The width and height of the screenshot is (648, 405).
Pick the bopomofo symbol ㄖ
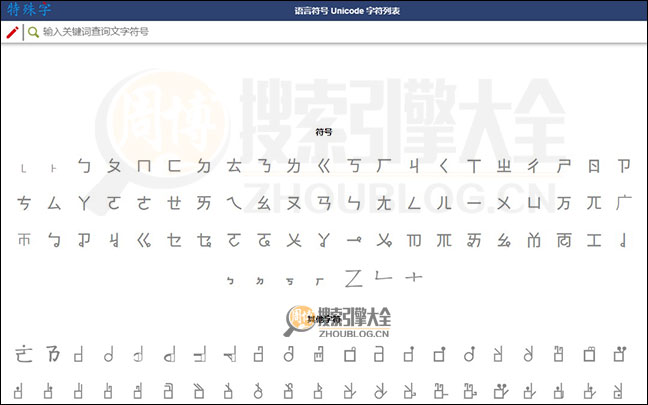[594, 165]
